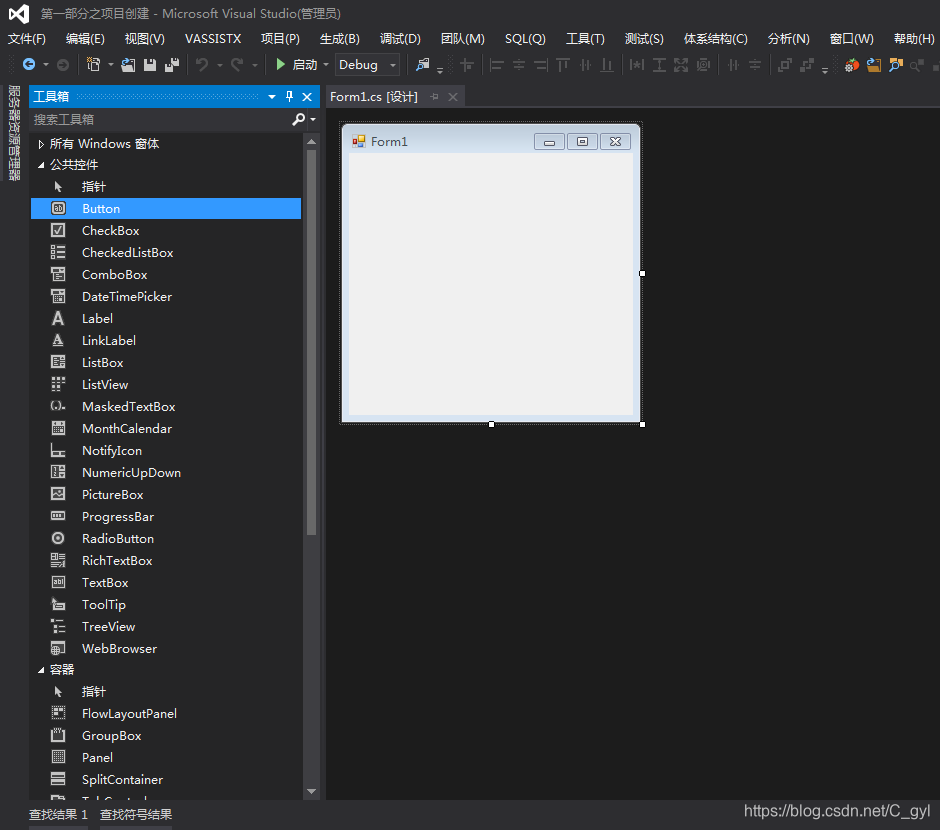Select the Label control in toolbox

point(166,319)
